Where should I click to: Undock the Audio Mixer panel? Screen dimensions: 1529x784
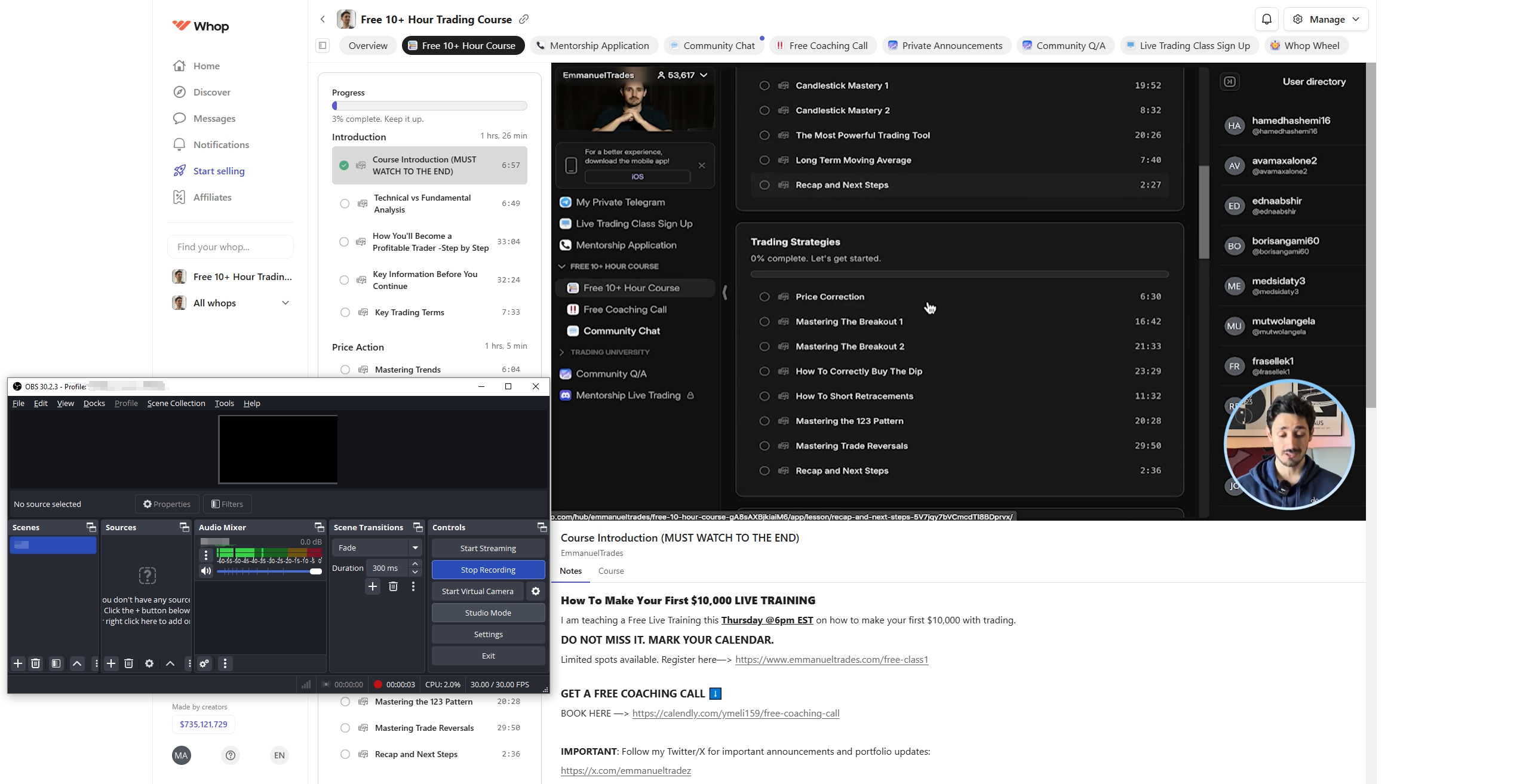click(319, 527)
